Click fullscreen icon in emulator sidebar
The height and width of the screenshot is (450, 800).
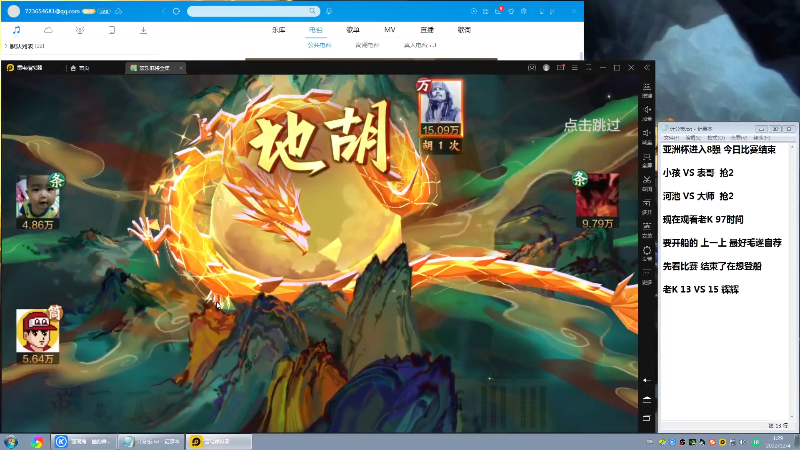point(647,159)
